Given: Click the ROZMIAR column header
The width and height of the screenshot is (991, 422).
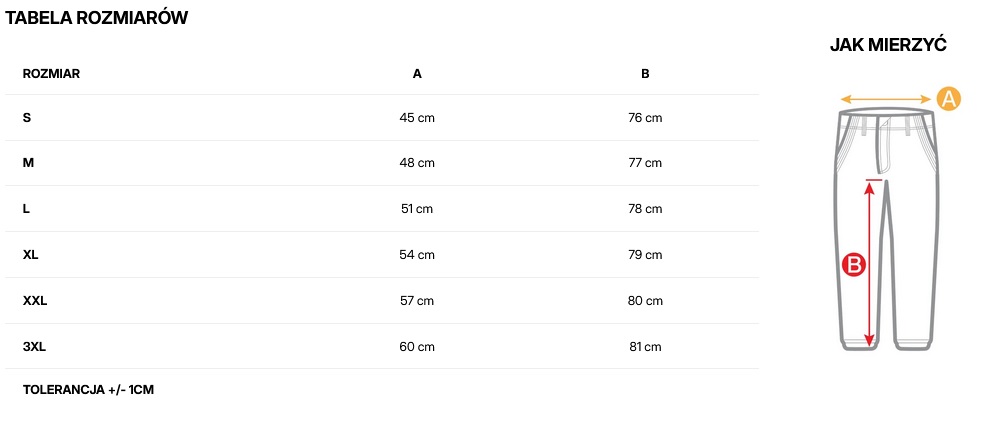Looking at the screenshot, I should coord(51,73).
